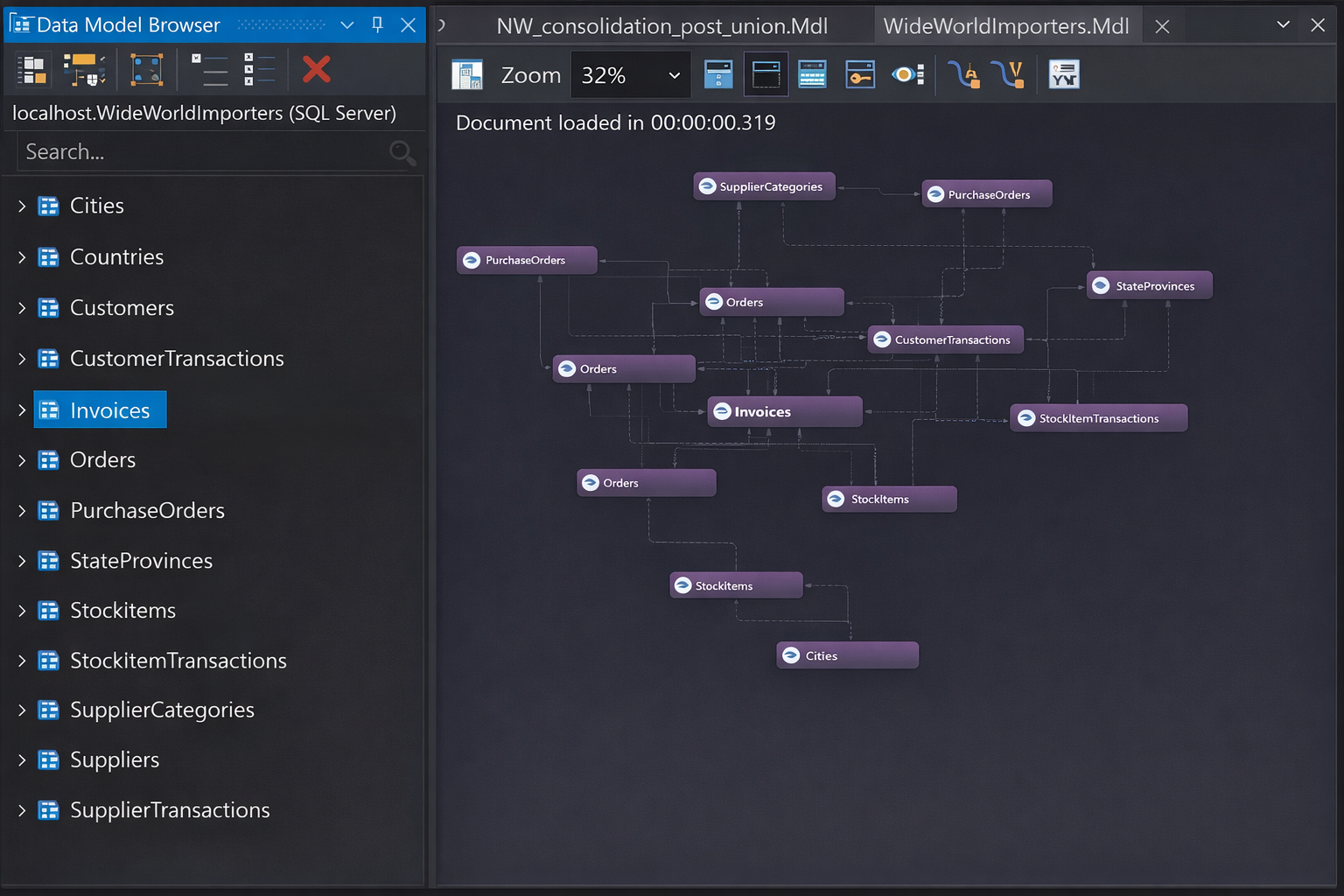Select the Cities diagram node

click(x=848, y=655)
